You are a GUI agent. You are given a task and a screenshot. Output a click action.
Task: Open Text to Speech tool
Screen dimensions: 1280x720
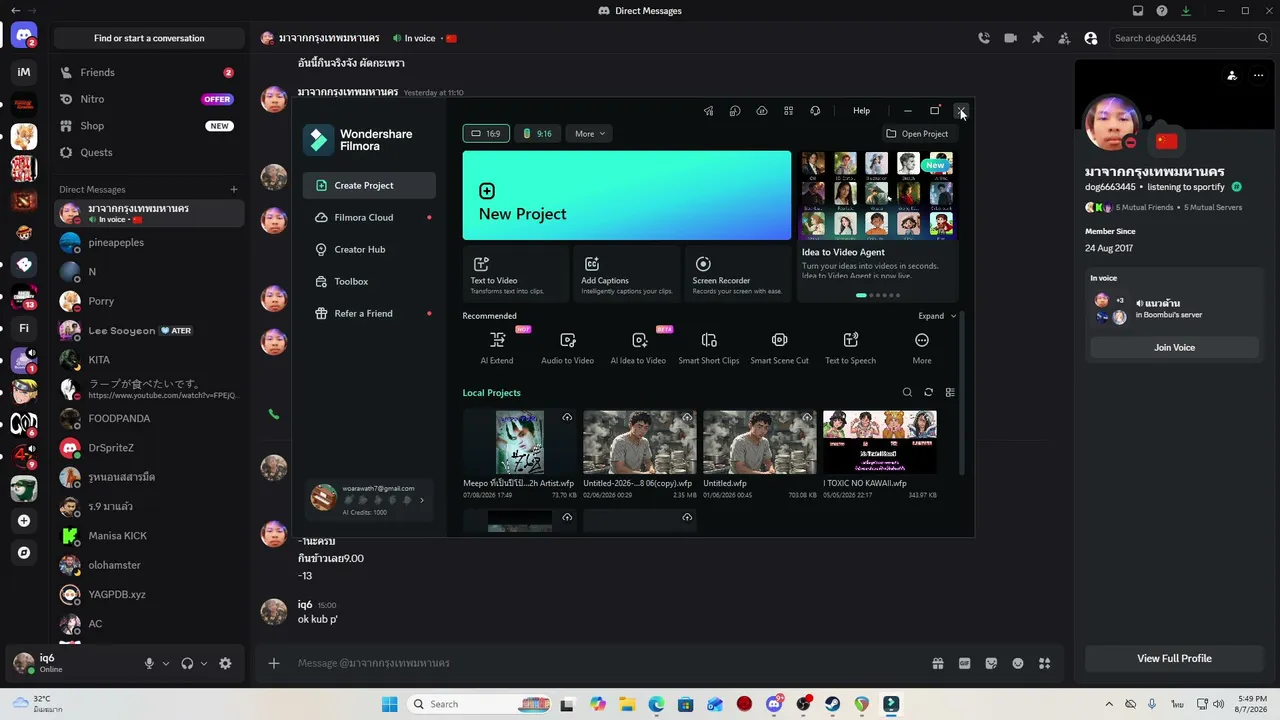850,348
